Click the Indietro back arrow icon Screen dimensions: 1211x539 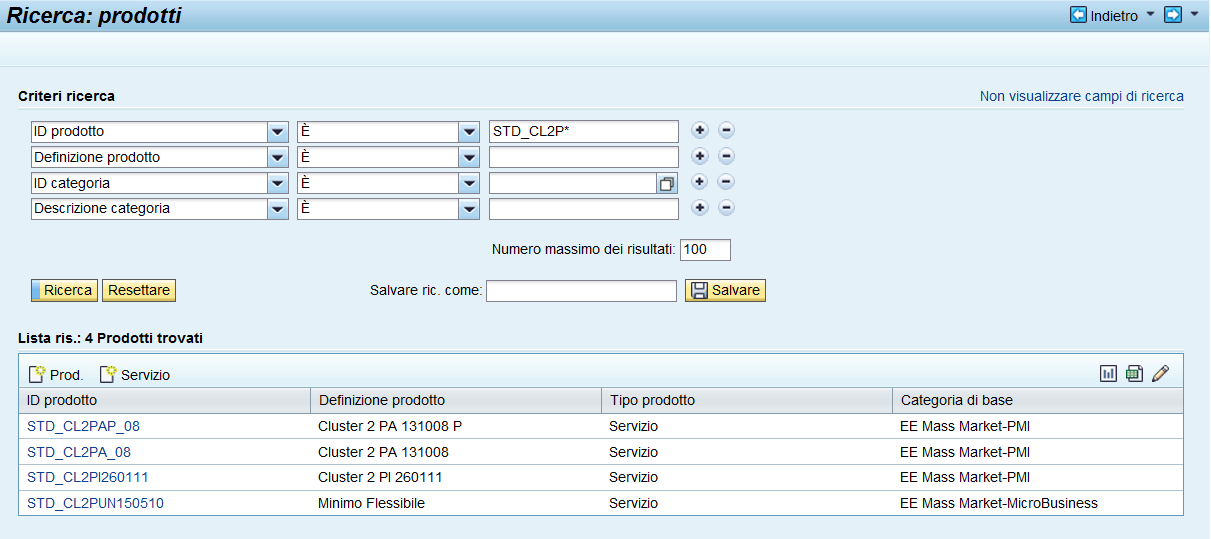(x=1079, y=15)
